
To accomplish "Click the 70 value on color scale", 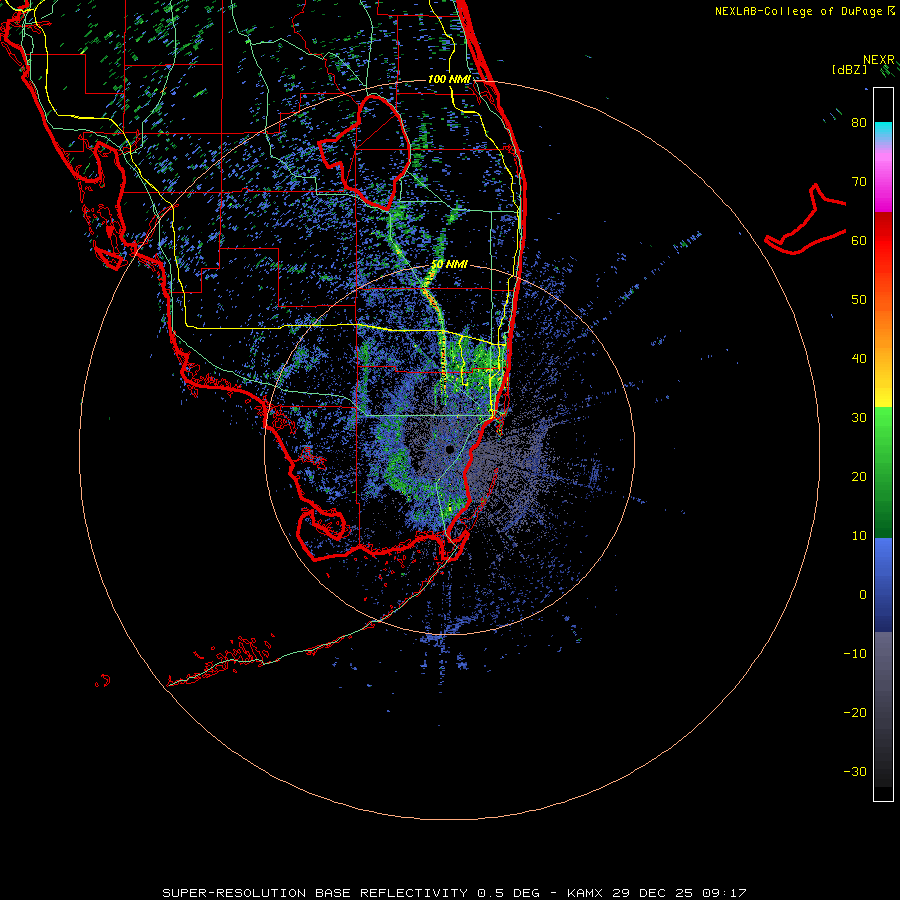I will 859,182.
